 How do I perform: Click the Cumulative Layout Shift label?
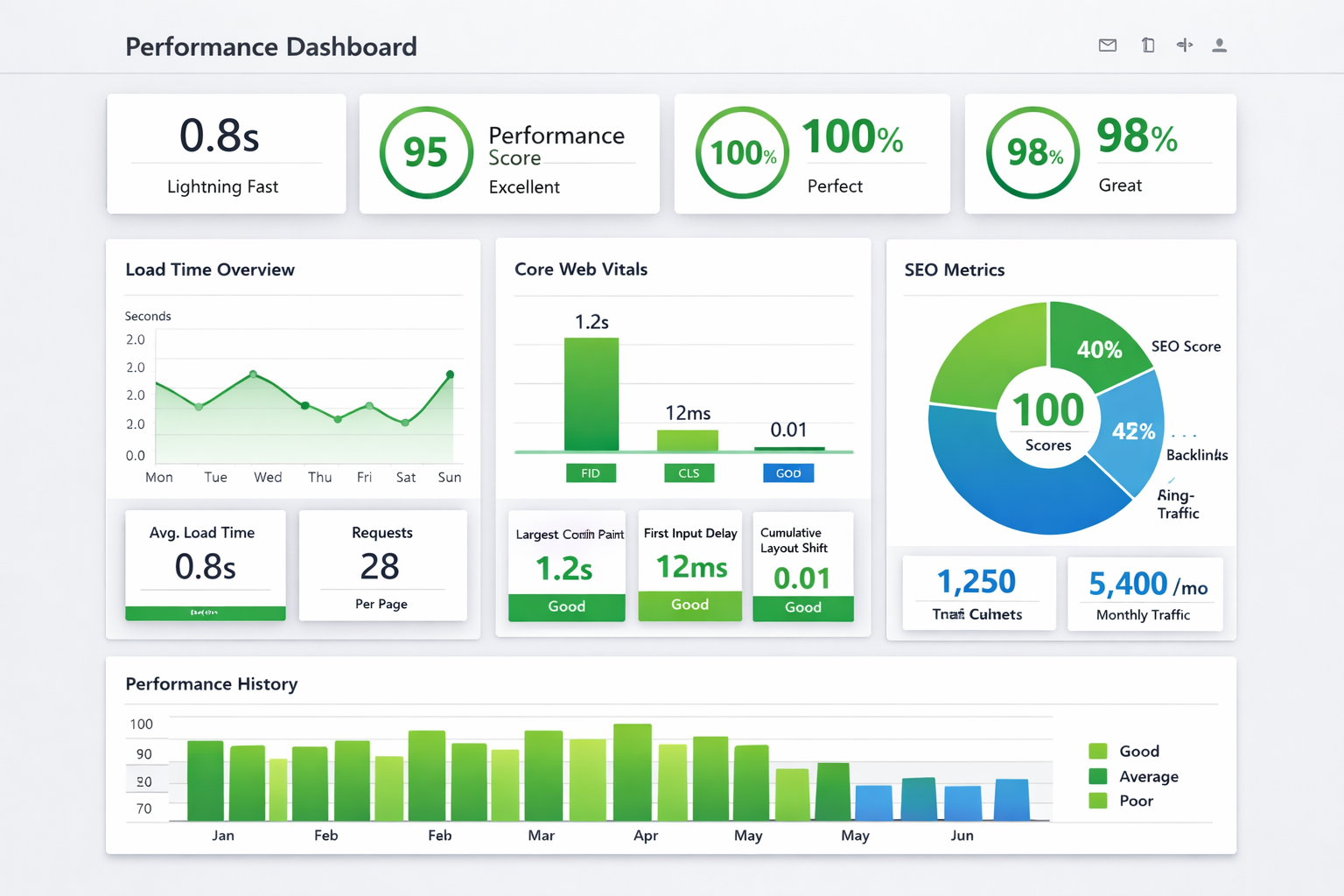794,541
